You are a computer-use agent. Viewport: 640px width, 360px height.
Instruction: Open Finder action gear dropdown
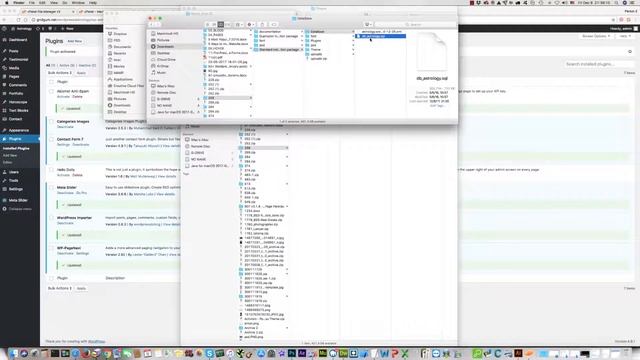251,25
